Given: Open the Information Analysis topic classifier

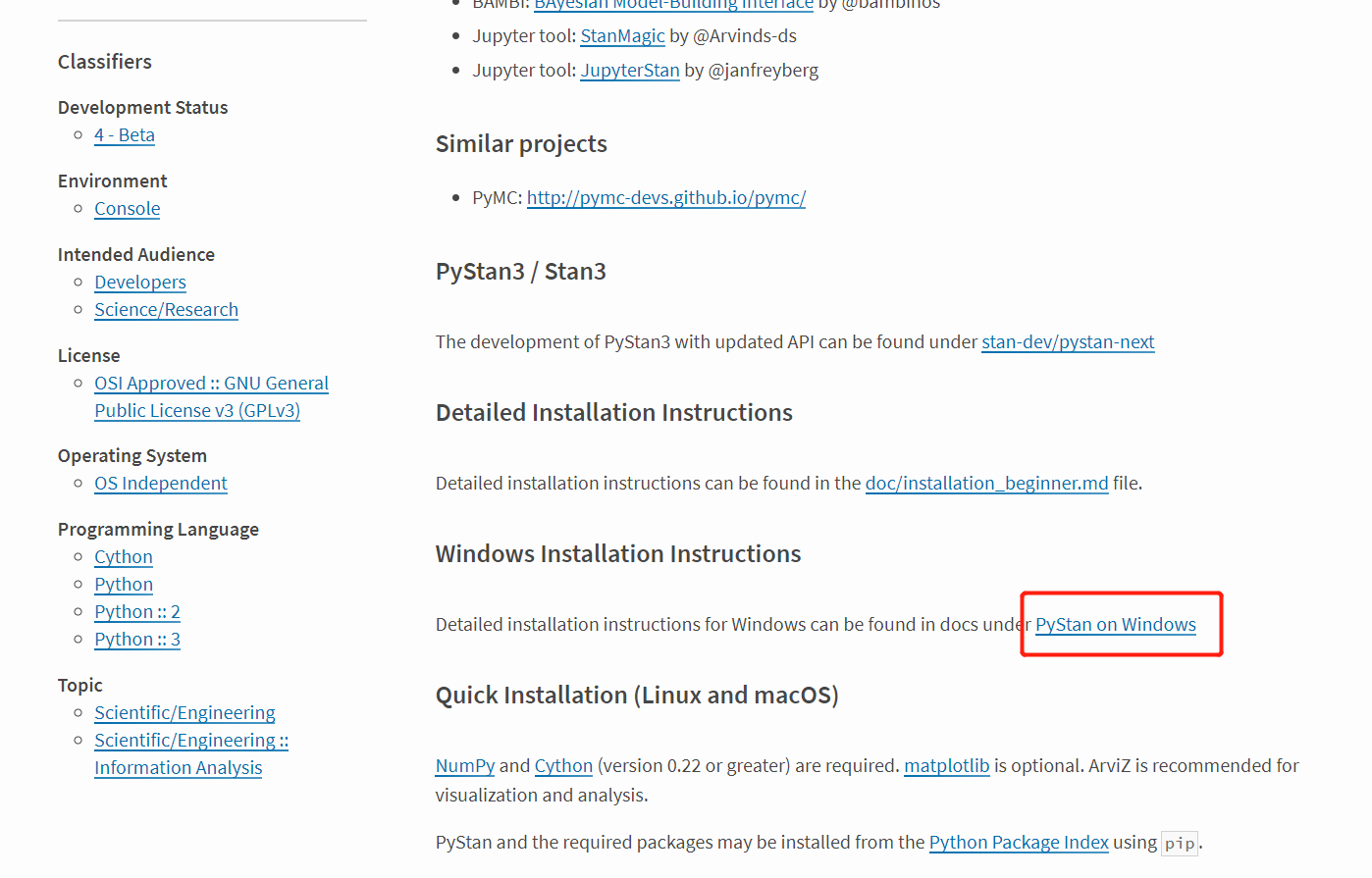Looking at the screenshot, I should point(178,767).
